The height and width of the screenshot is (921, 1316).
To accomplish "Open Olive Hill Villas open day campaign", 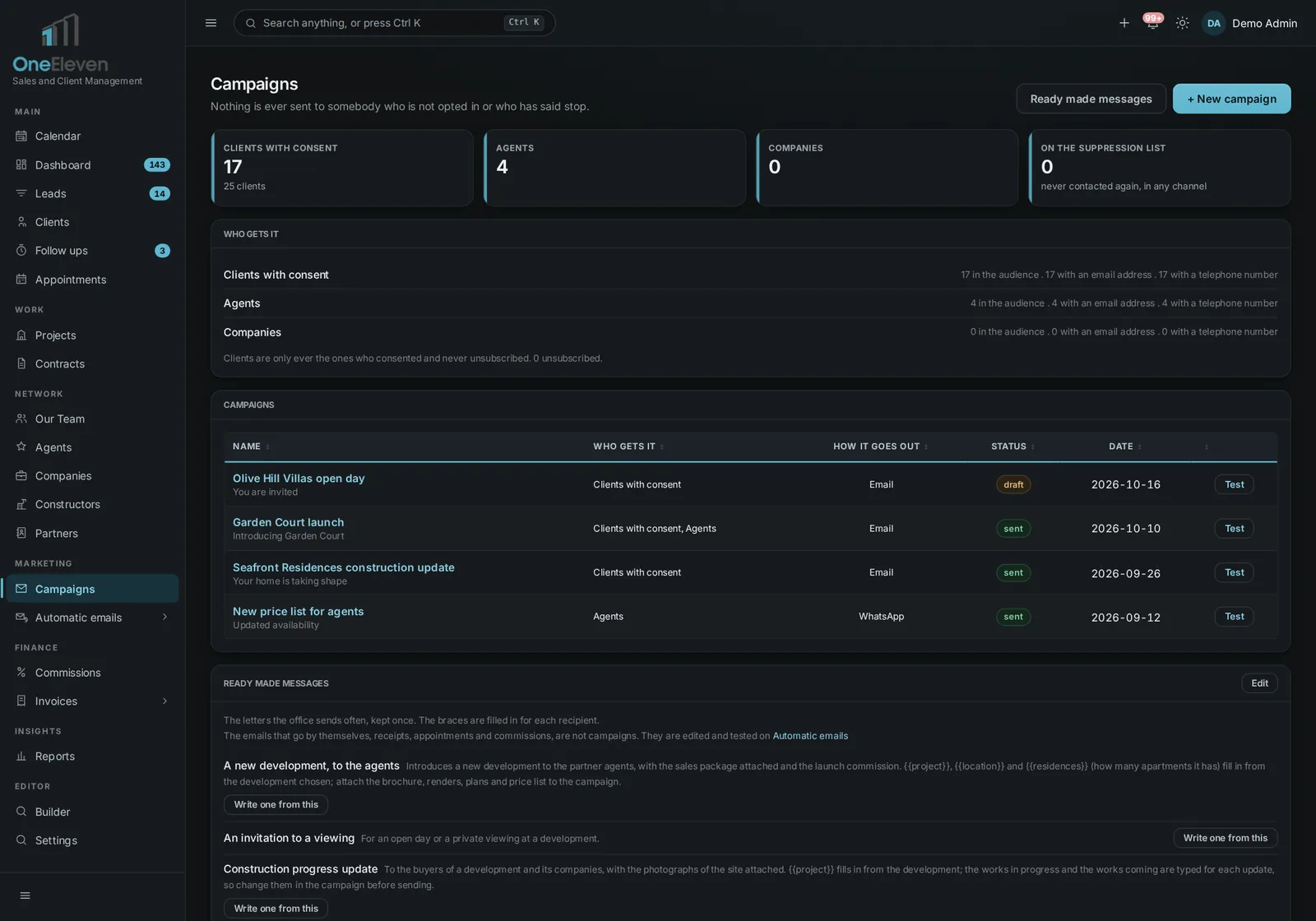I will 299,478.
